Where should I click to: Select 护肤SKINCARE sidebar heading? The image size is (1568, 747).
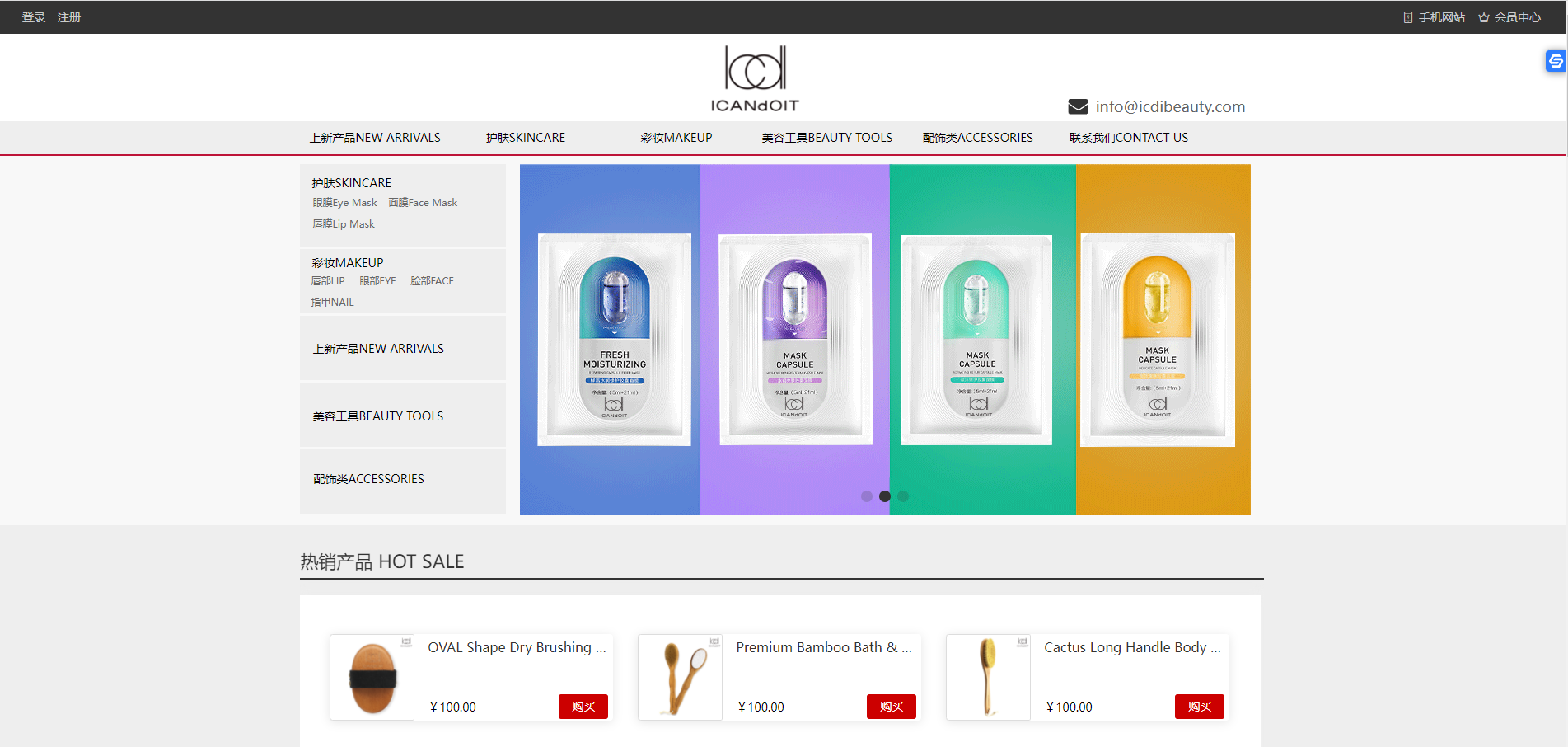point(352,183)
